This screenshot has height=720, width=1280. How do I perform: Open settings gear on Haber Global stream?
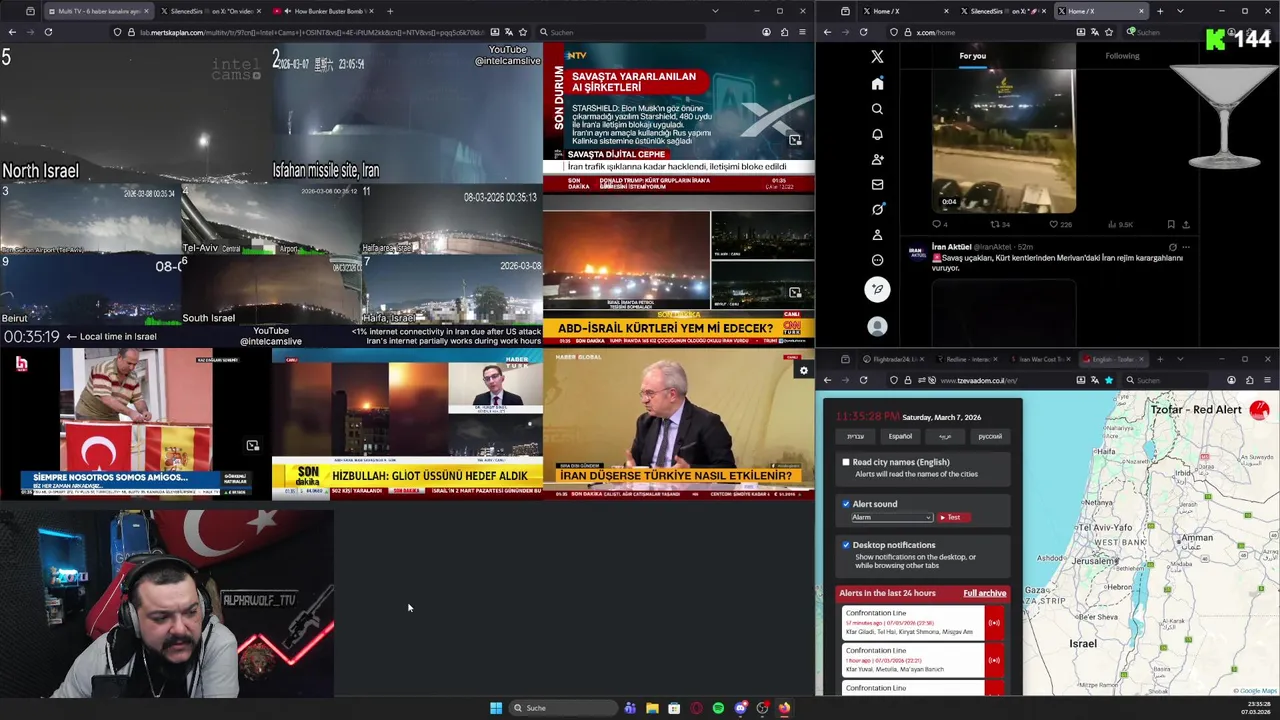tap(803, 371)
